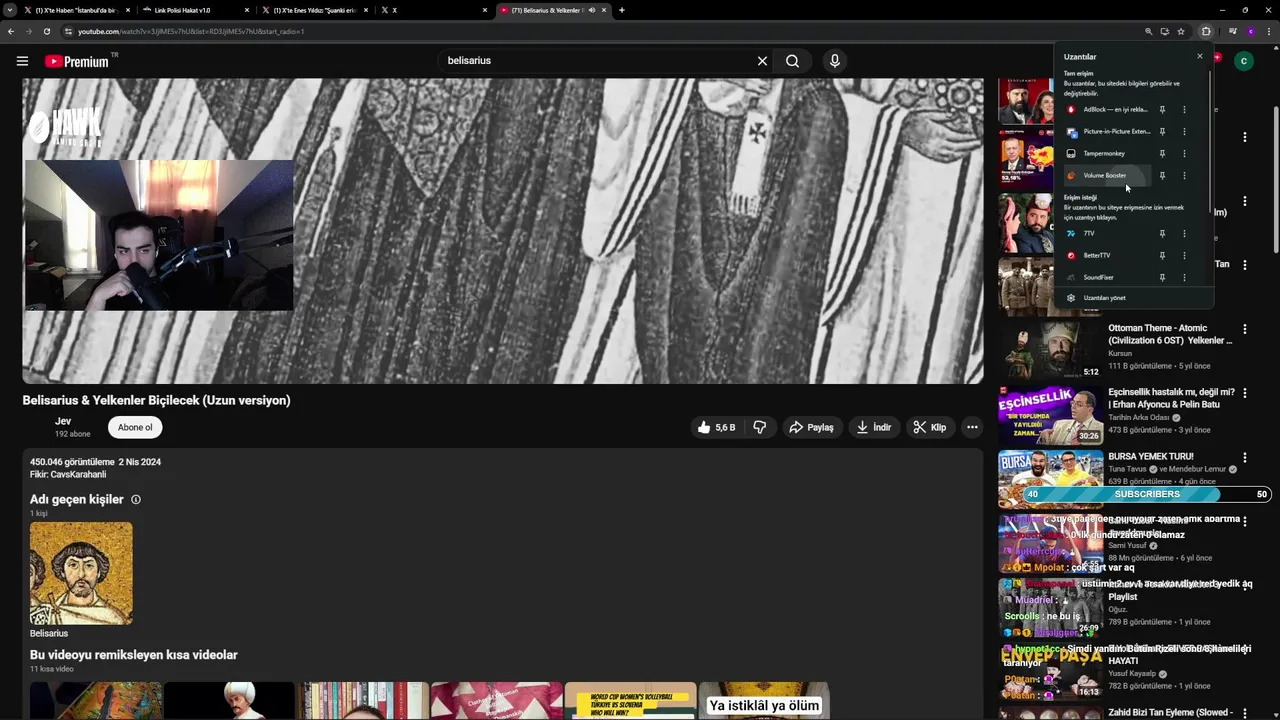1280x720 pixels.
Task: Open the YouTube hamburger guide menu
Action: 22,61
